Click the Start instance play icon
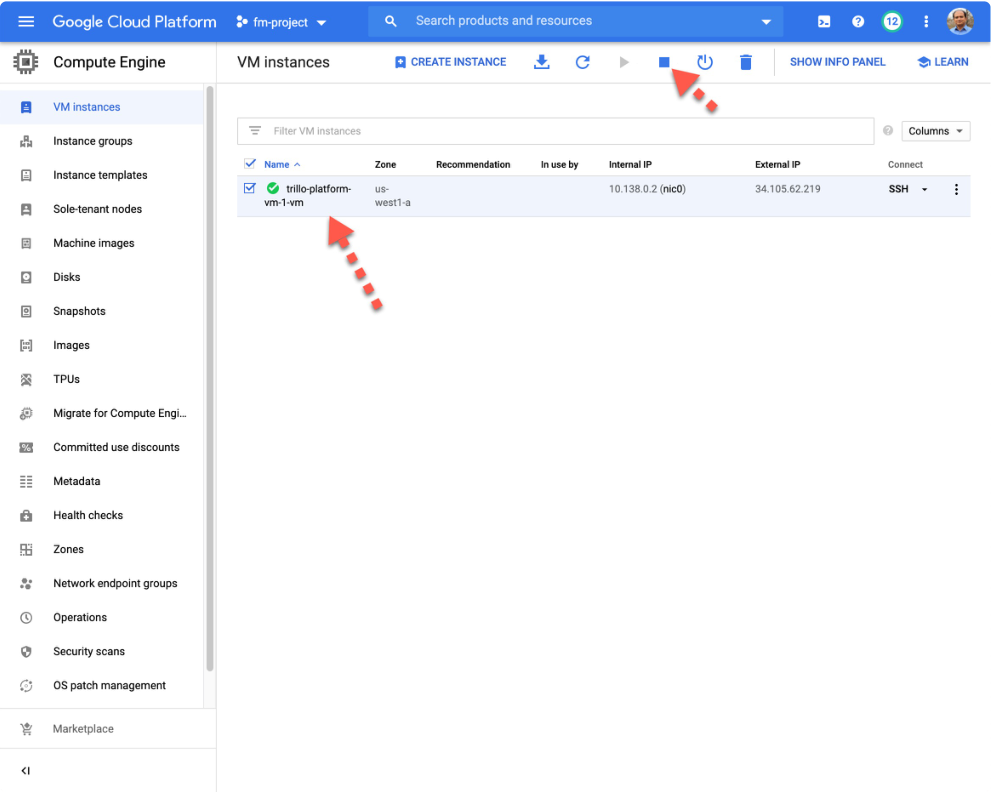The height and width of the screenshot is (793, 992). pos(624,62)
